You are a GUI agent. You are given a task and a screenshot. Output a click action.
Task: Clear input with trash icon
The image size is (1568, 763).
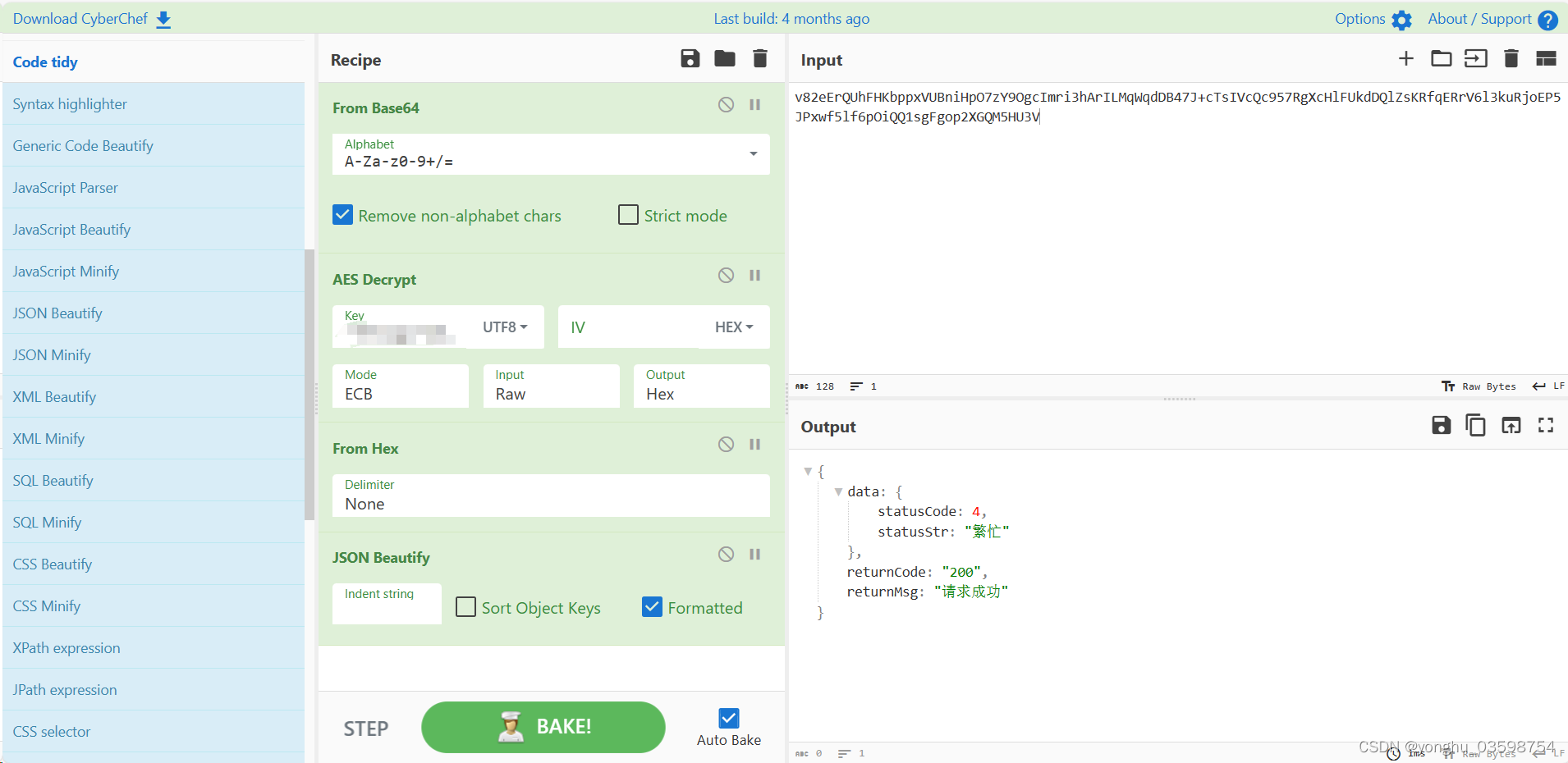1511,58
